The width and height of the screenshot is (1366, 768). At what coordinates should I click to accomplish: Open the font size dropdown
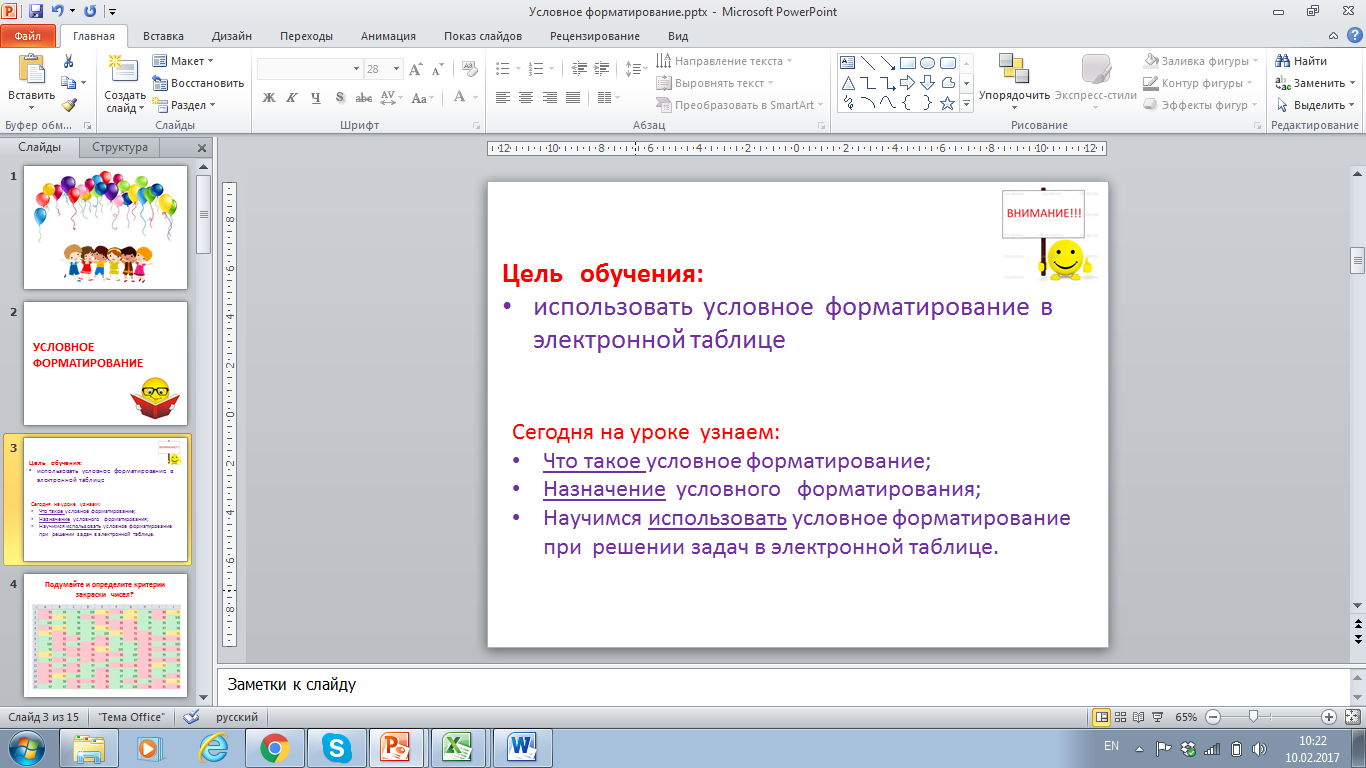(x=398, y=69)
